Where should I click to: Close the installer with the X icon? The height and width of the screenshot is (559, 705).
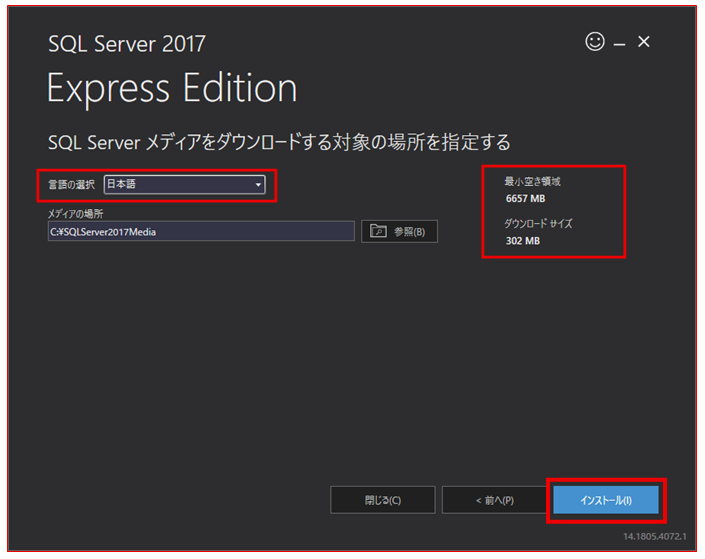tap(643, 42)
